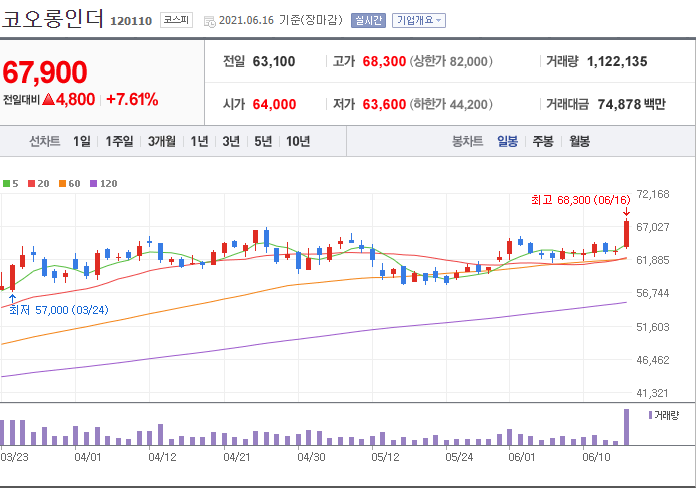Click the +7.61% change value
This screenshot has width=696, height=488.
coord(132,99)
